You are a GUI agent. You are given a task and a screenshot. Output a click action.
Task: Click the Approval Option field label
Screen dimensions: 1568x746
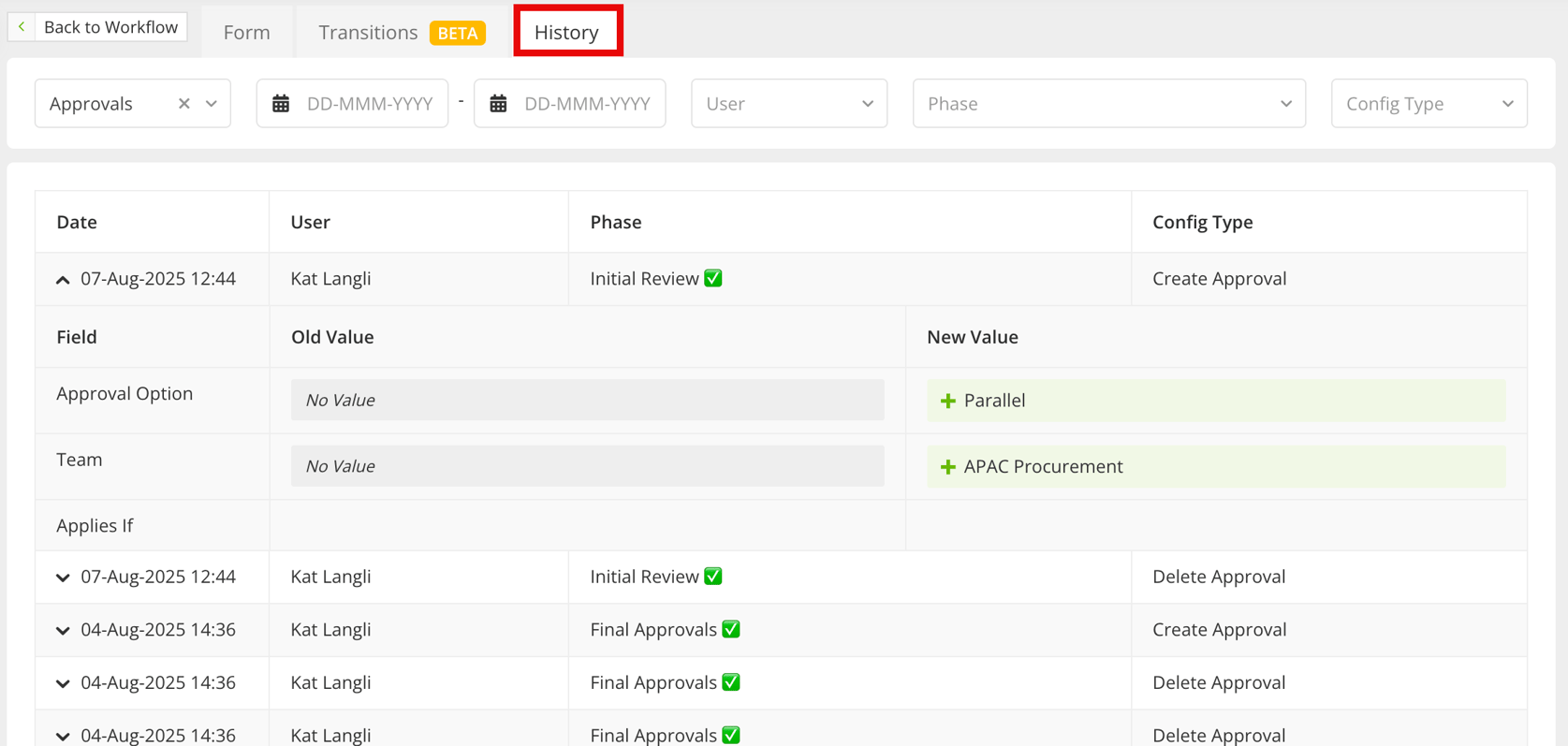point(125,394)
